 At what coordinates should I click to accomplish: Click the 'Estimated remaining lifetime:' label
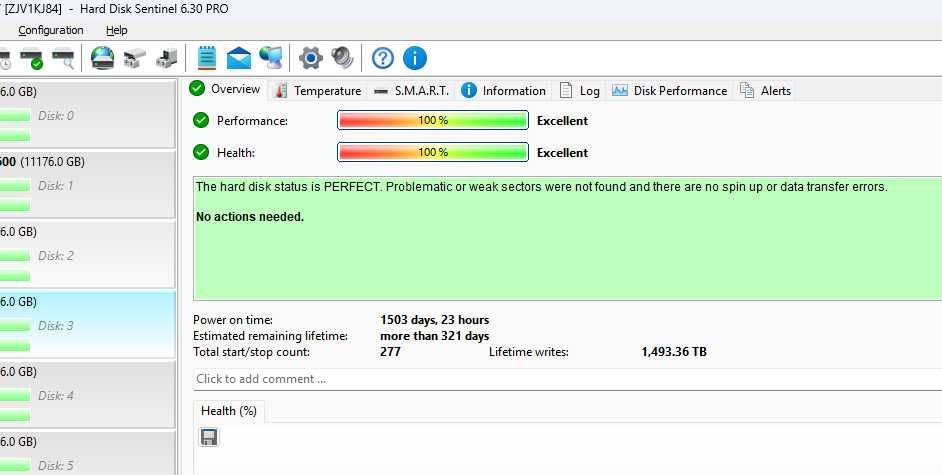pyautogui.click(x=270, y=336)
